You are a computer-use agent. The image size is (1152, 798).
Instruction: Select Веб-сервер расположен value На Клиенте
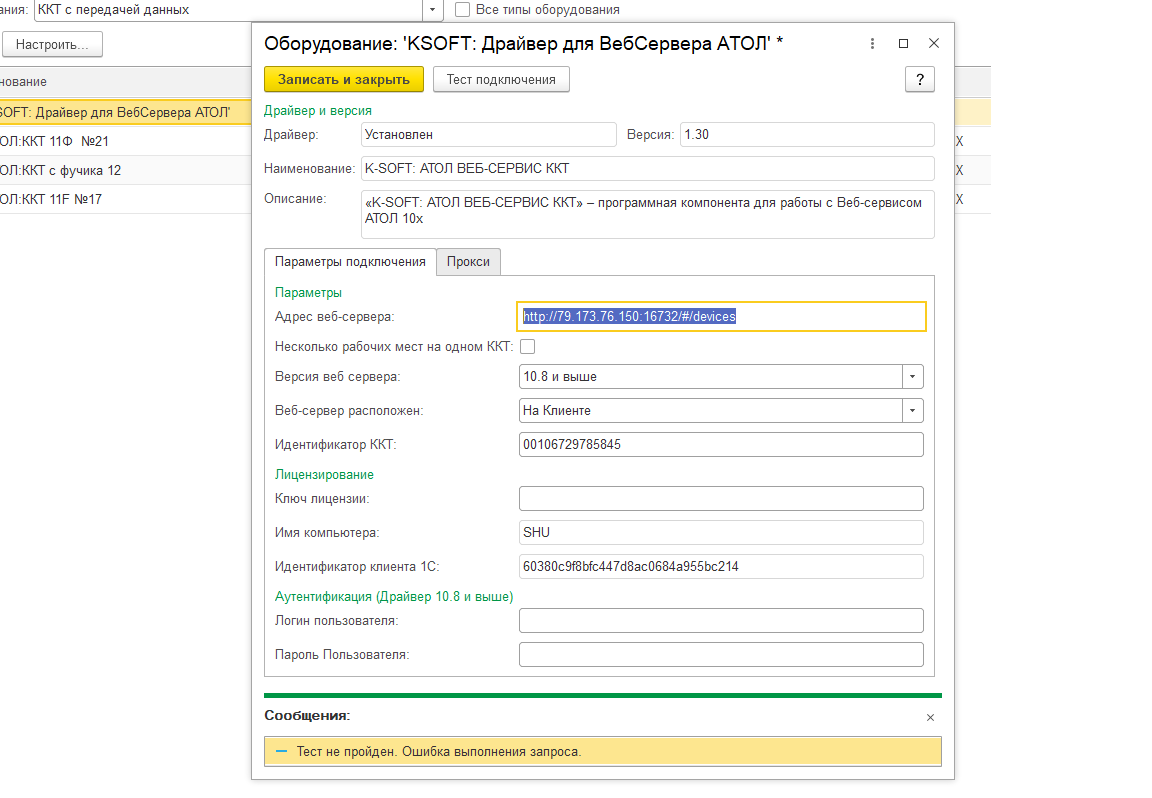tap(710, 410)
